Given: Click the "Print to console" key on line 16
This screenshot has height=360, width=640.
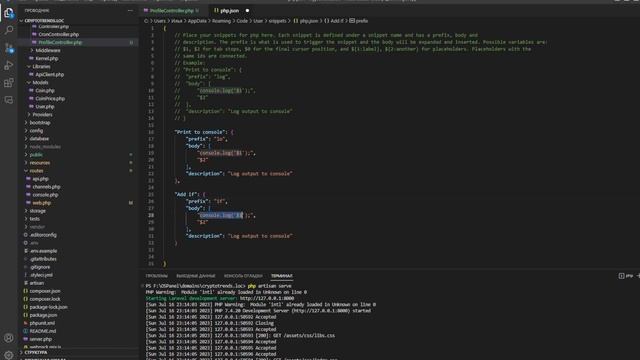Looking at the screenshot, I should click(x=201, y=132).
